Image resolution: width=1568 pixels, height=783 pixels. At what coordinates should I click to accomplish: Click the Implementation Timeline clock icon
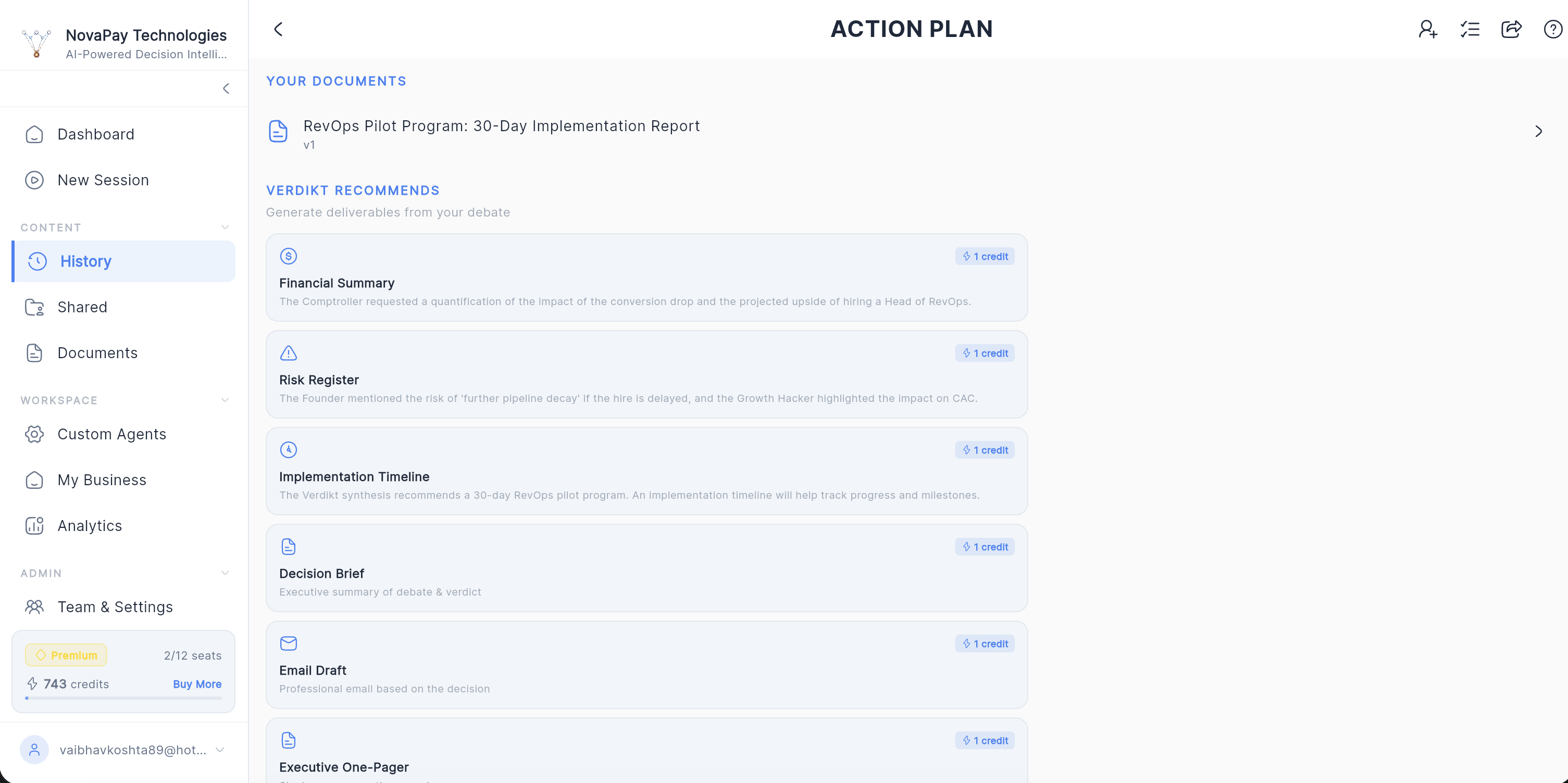[x=288, y=450]
